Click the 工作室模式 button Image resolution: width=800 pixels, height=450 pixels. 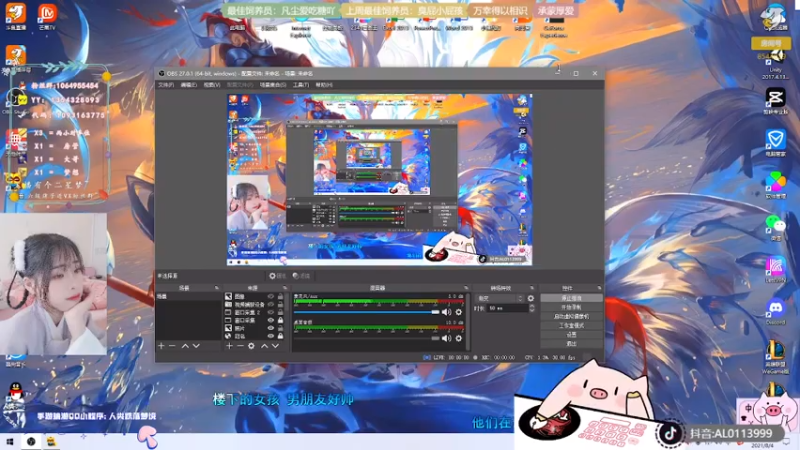tap(571, 326)
